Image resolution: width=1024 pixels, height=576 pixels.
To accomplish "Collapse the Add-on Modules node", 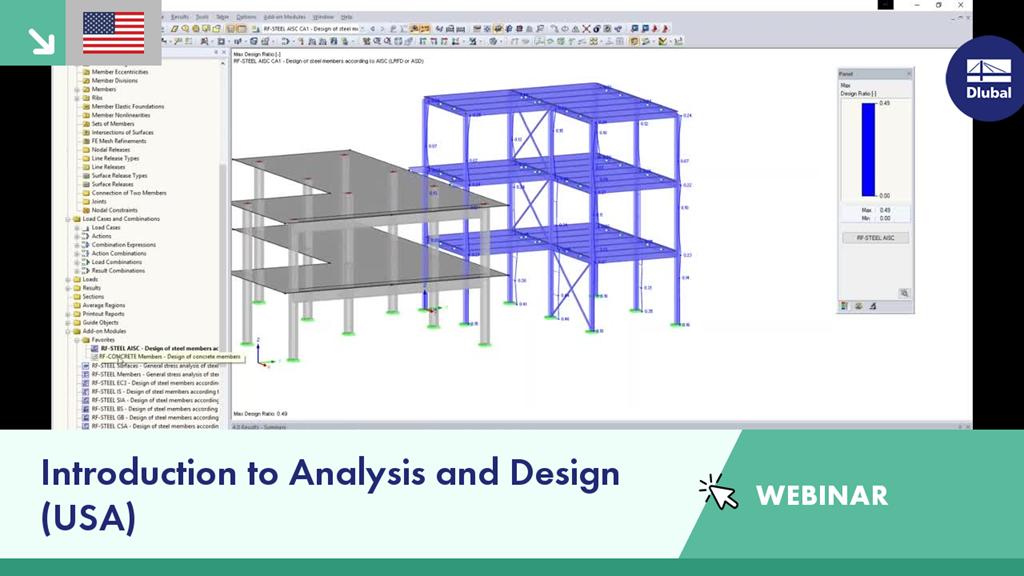I will point(68,332).
